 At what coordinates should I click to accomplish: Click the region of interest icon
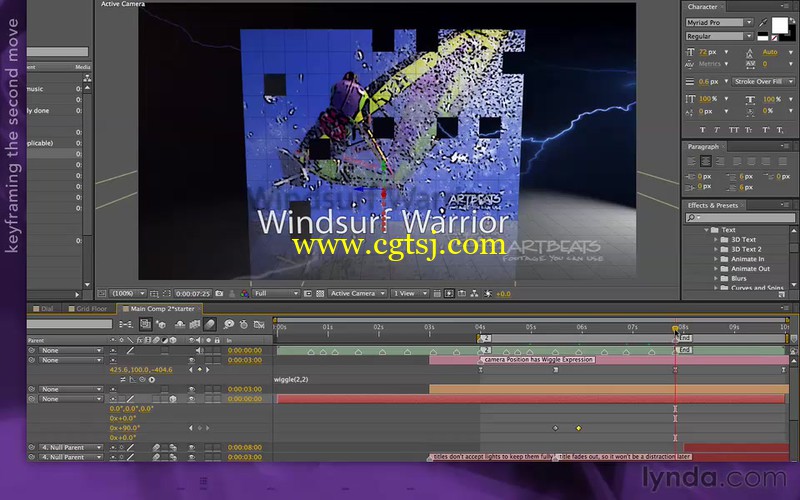tap(308, 293)
